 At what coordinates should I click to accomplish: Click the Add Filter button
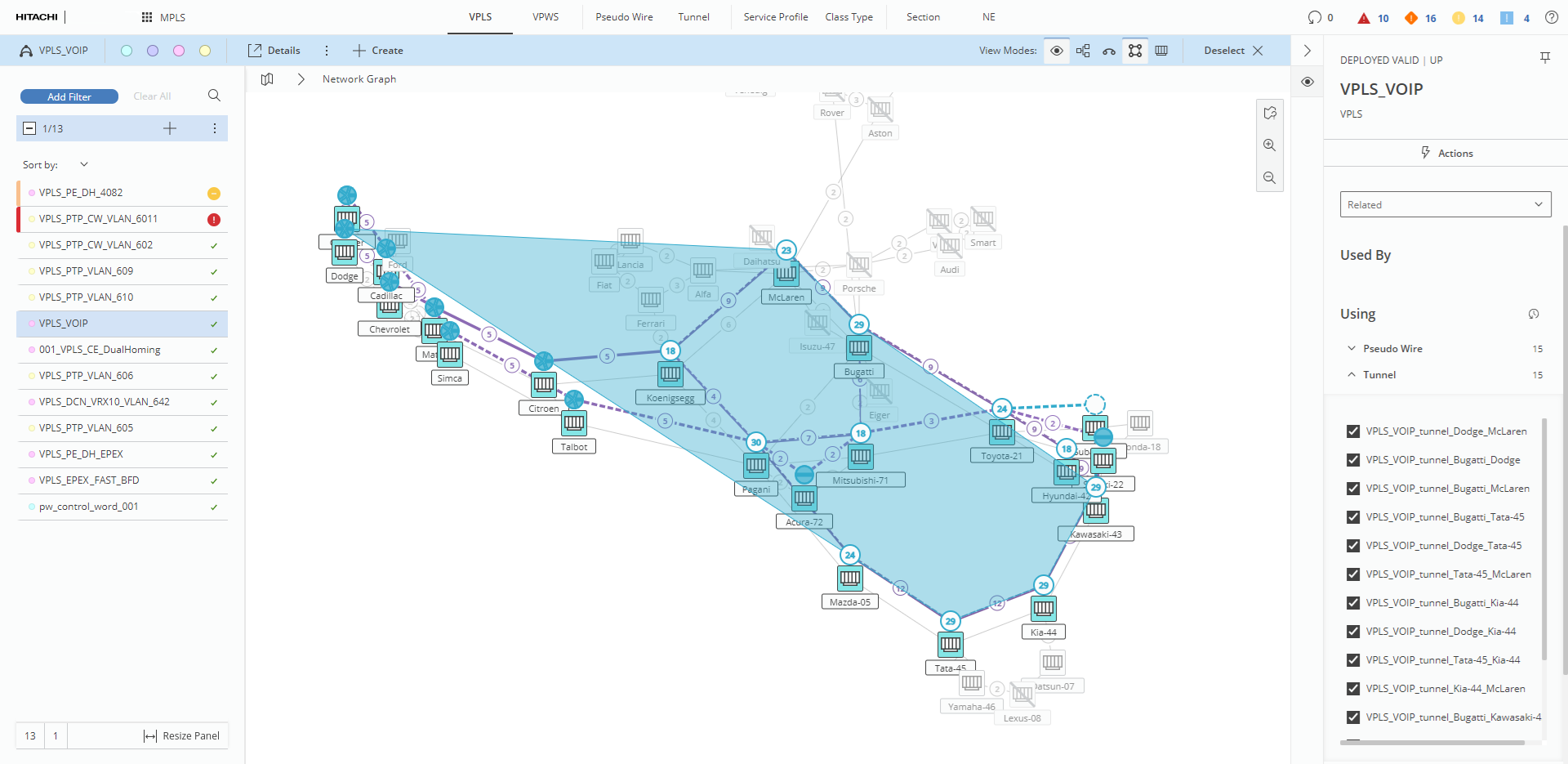click(x=69, y=96)
